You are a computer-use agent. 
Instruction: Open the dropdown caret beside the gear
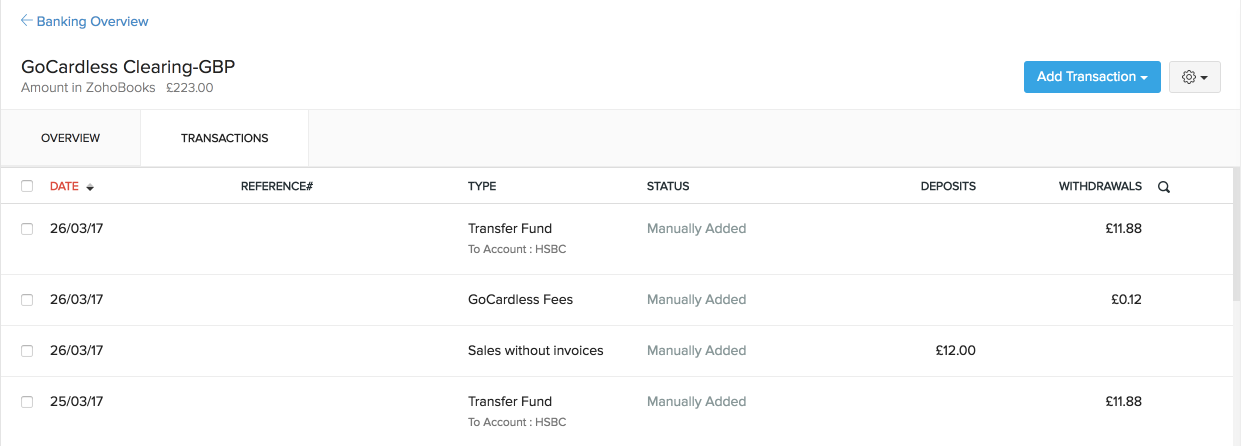1204,78
